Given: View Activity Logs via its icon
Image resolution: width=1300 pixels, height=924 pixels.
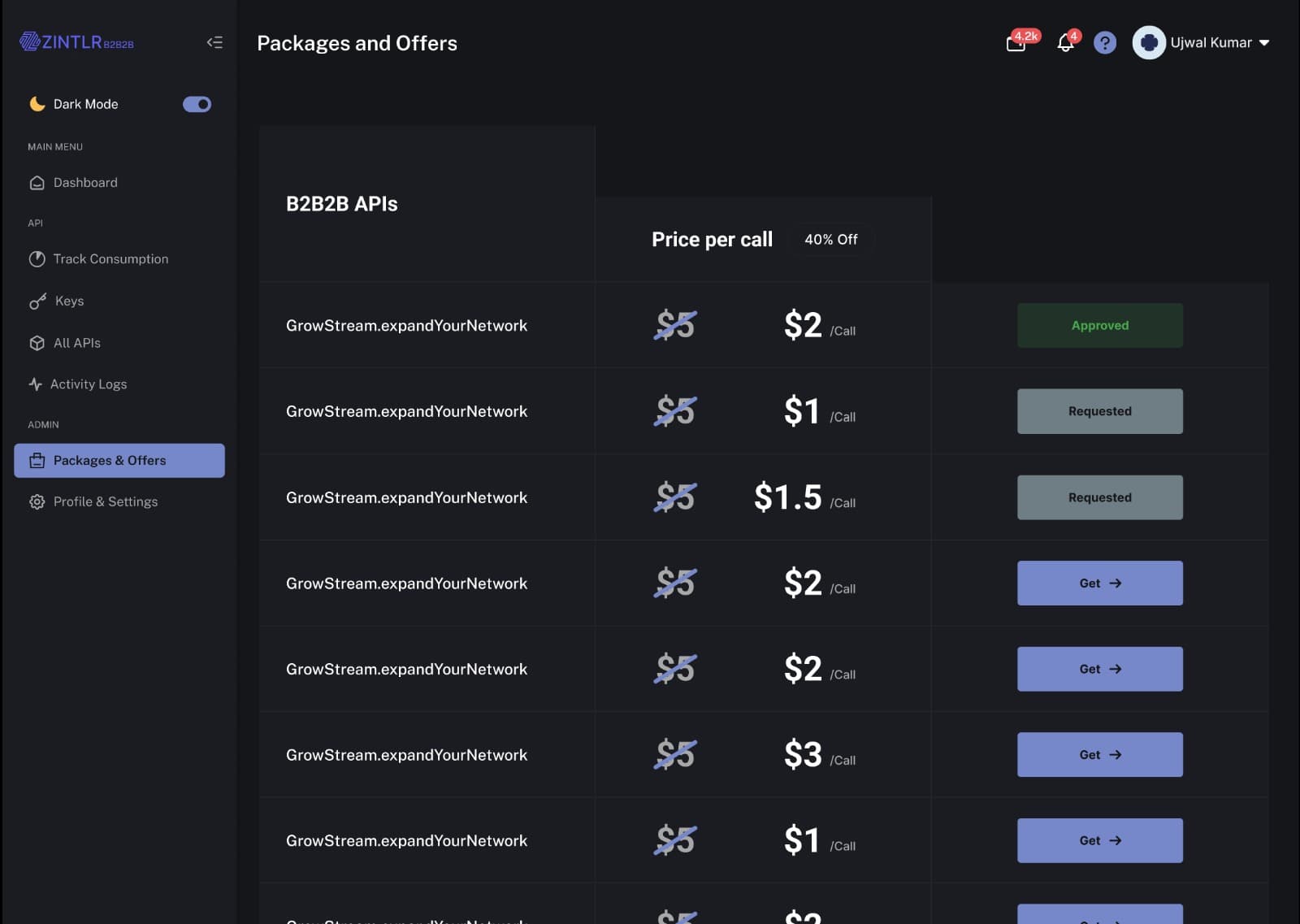Looking at the screenshot, I should point(37,384).
